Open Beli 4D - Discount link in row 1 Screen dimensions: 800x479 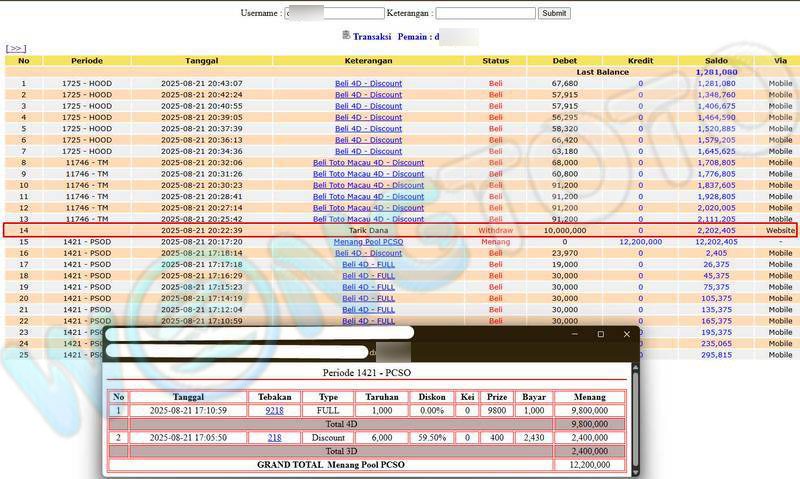(368, 83)
